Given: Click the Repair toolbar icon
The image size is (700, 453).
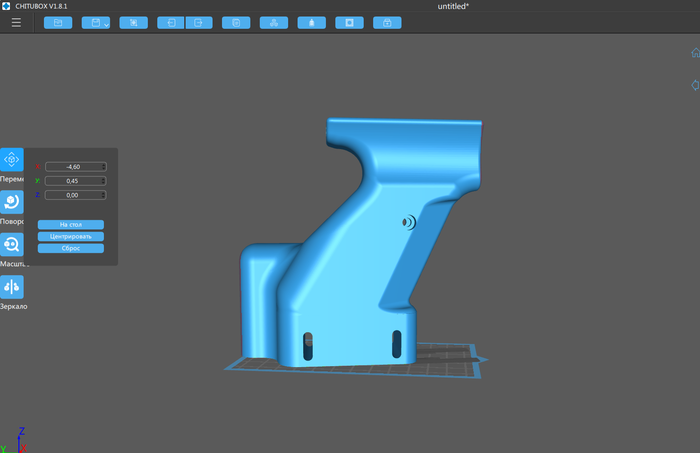Looking at the screenshot, I should coord(387,23).
